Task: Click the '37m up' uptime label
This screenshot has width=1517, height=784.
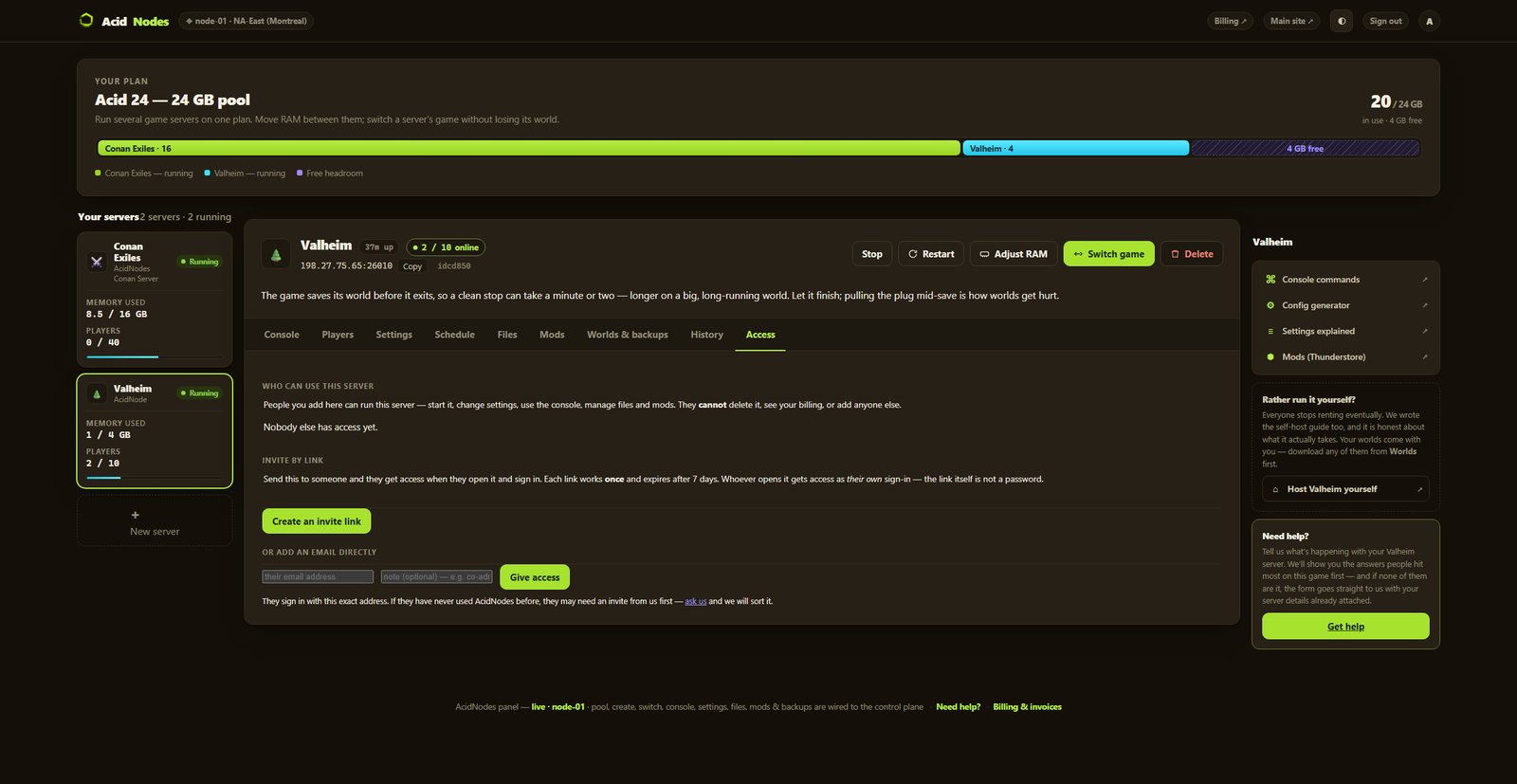Action: pyautogui.click(x=379, y=247)
